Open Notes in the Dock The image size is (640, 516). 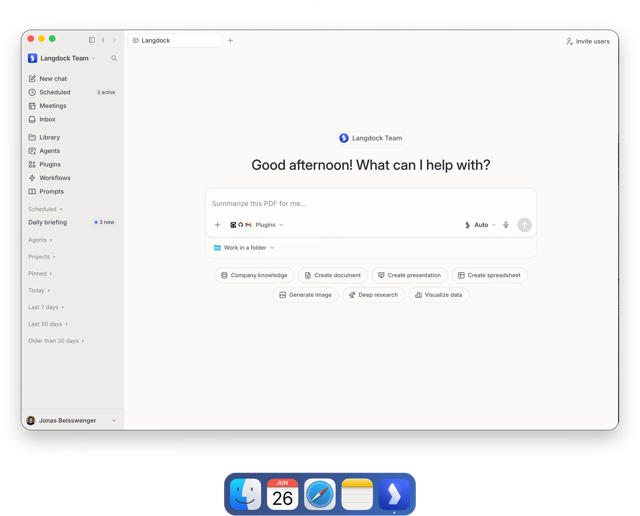[x=357, y=494]
